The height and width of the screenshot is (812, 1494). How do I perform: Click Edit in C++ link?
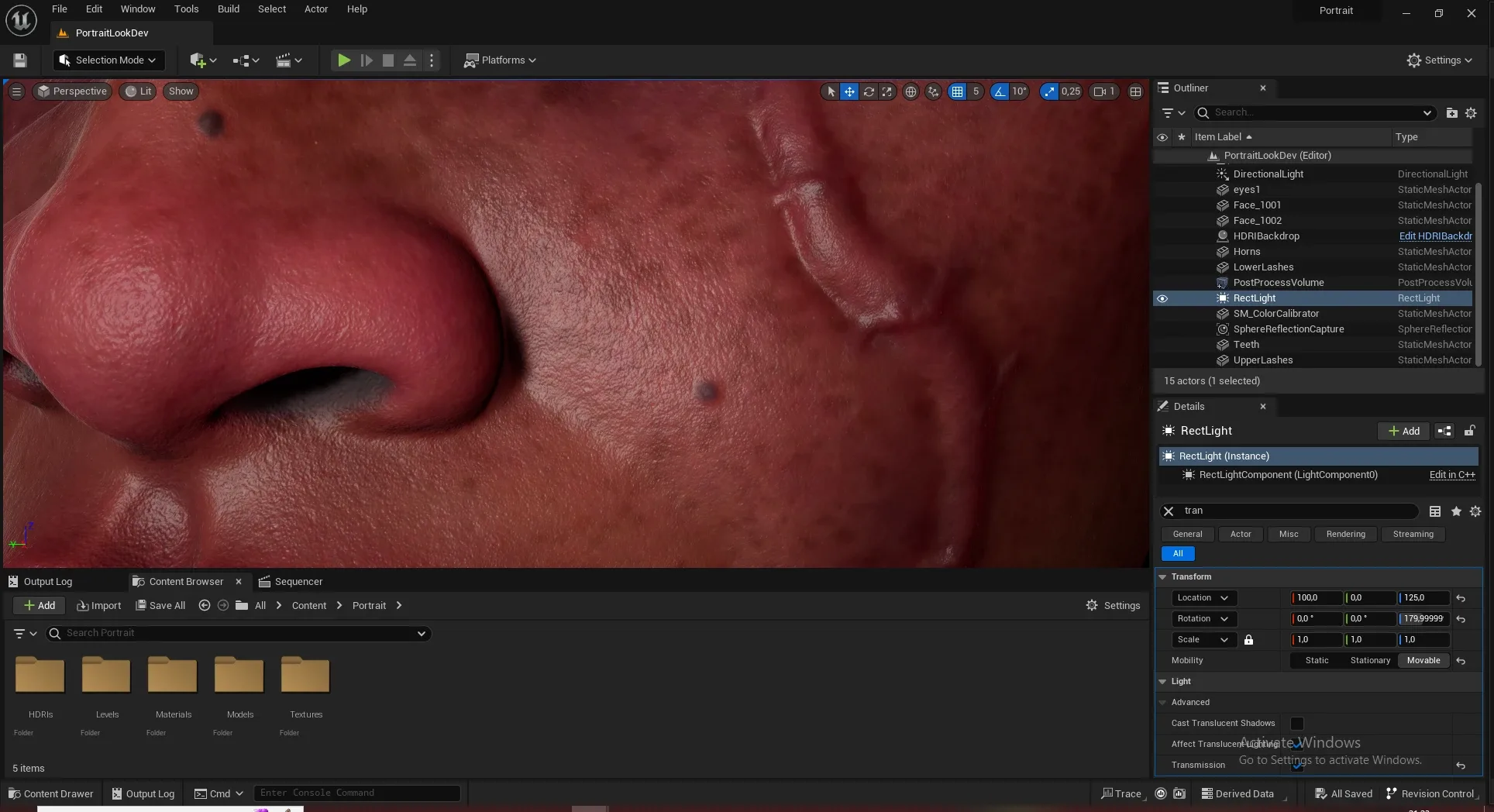(1452, 475)
